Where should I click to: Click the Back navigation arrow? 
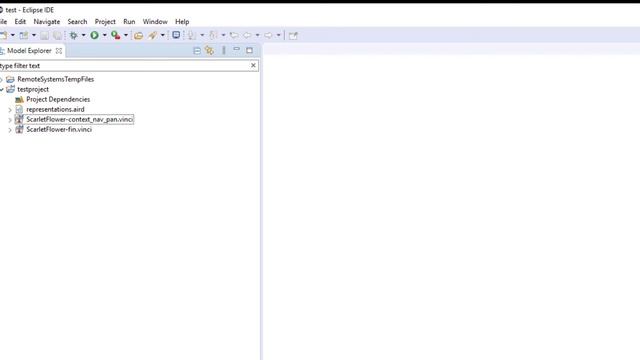247,36
